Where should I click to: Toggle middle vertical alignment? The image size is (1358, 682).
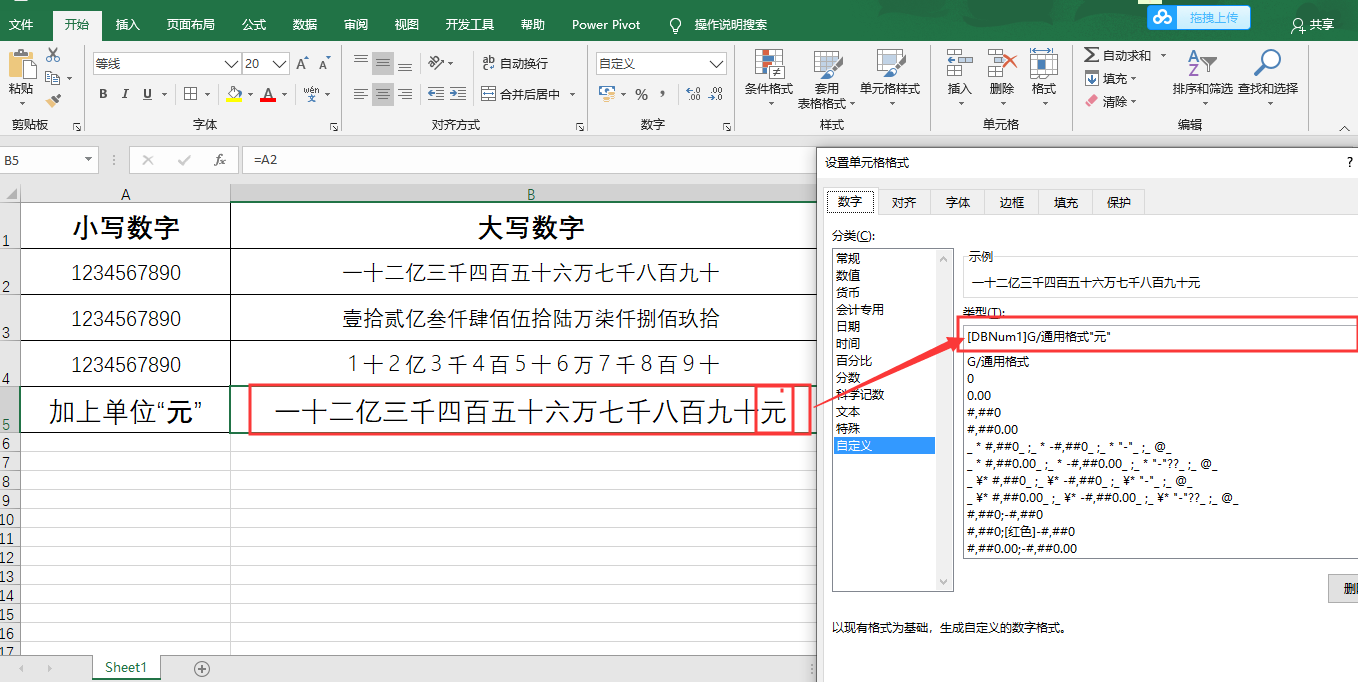(383, 63)
